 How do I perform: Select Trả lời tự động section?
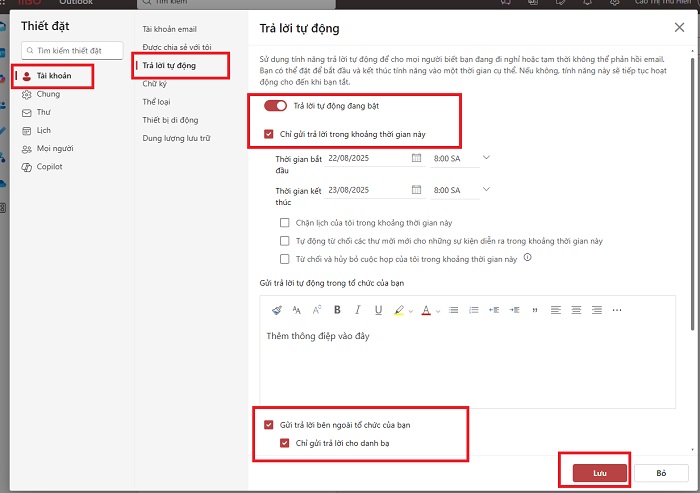click(x=169, y=65)
